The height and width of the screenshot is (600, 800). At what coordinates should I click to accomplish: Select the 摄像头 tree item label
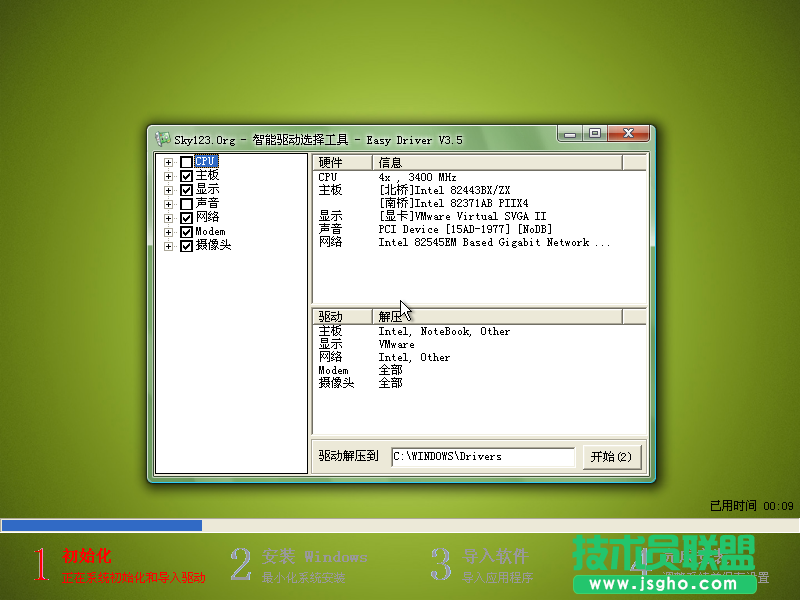click(213, 246)
